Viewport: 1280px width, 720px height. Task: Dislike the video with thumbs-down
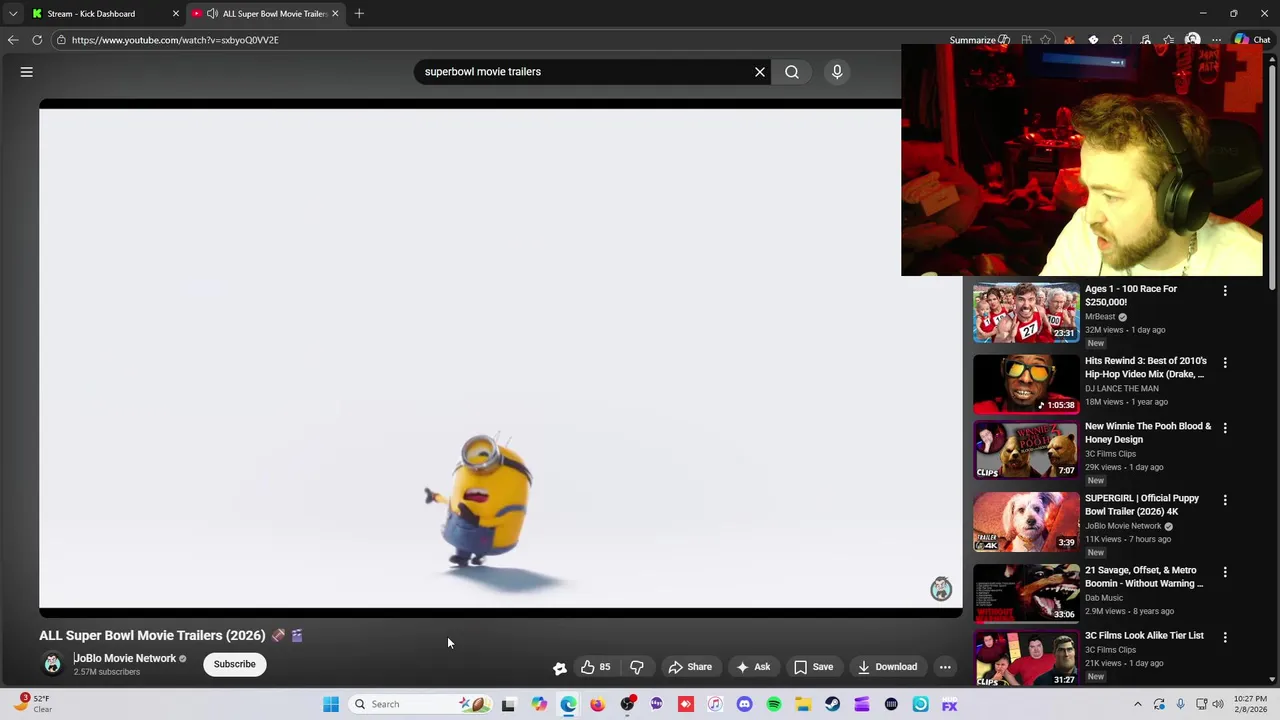pyautogui.click(x=637, y=667)
